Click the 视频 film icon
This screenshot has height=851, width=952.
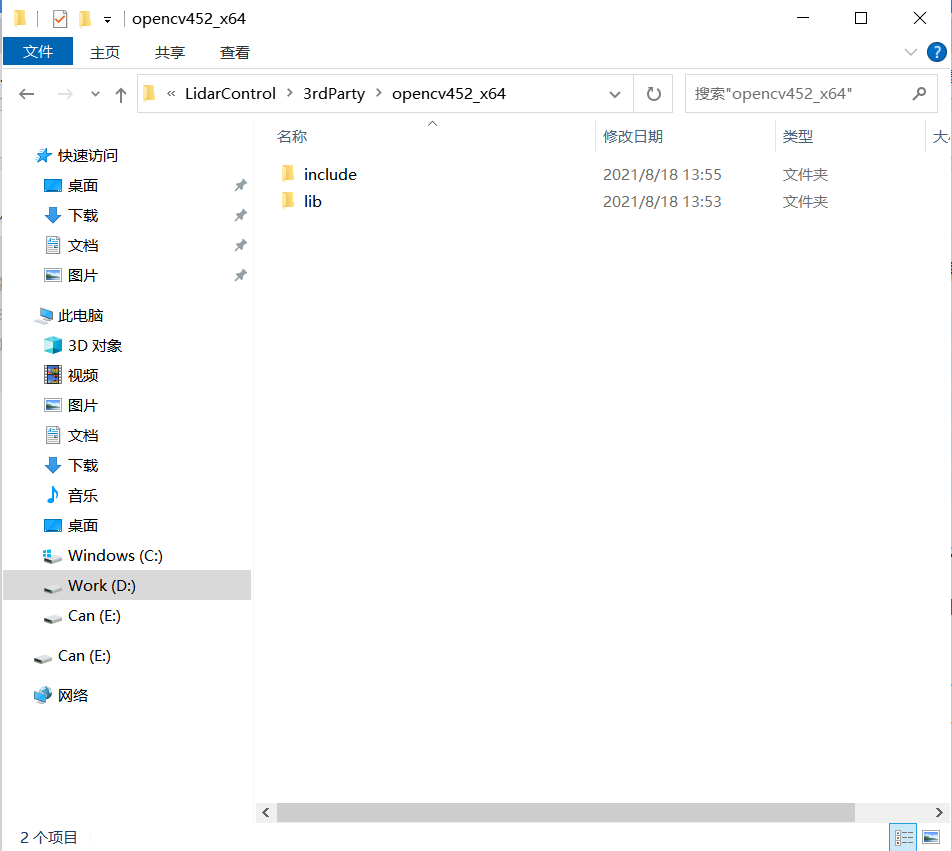click(53, 375)
